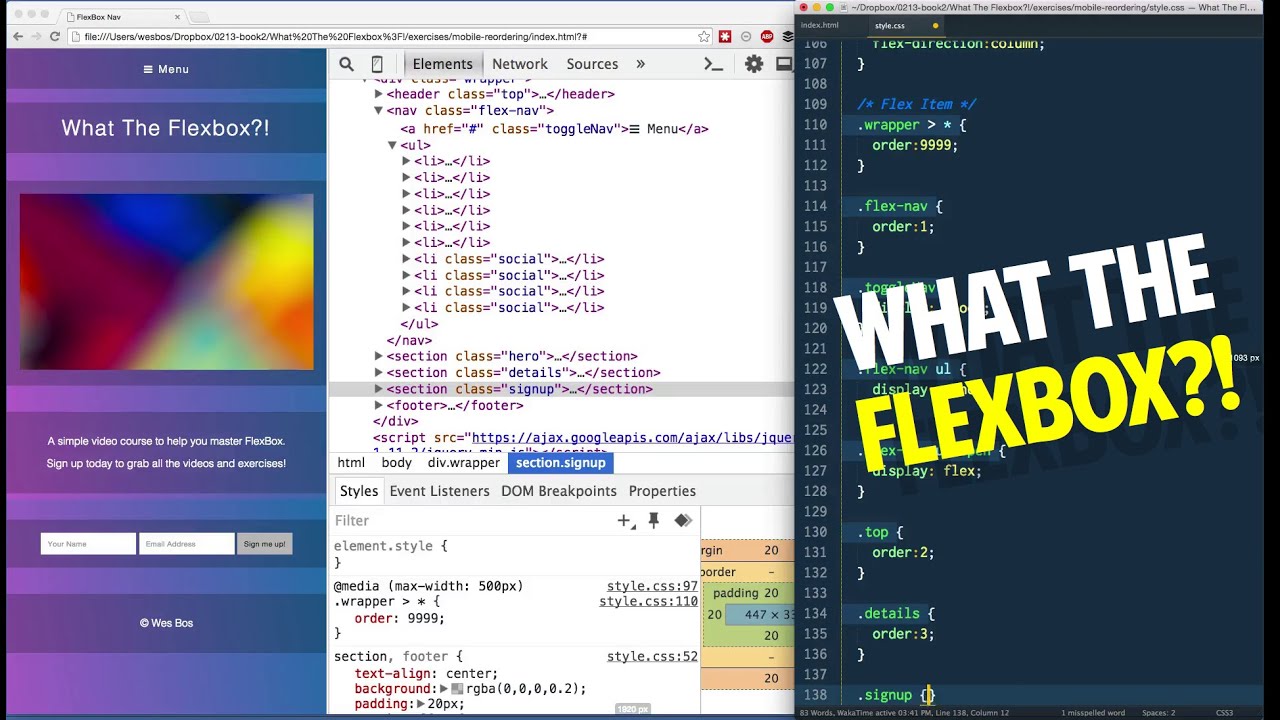Open the AdBlock Plus extension icon
The height and width of the screenshot is (720, 1280).
(x=767, y=37)
